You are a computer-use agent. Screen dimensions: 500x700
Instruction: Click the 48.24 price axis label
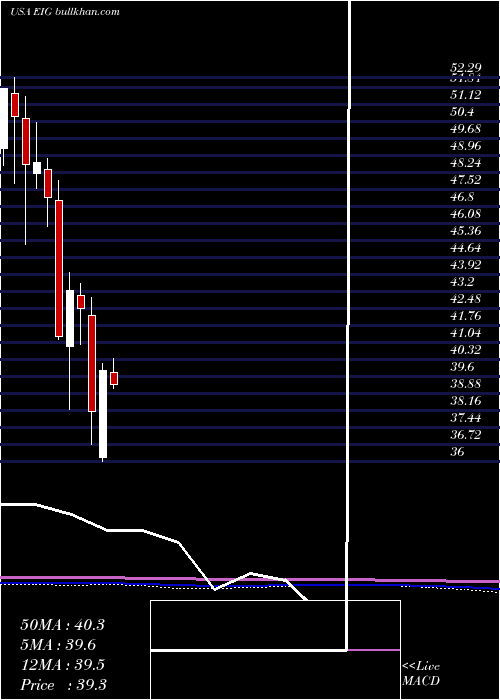466,163
